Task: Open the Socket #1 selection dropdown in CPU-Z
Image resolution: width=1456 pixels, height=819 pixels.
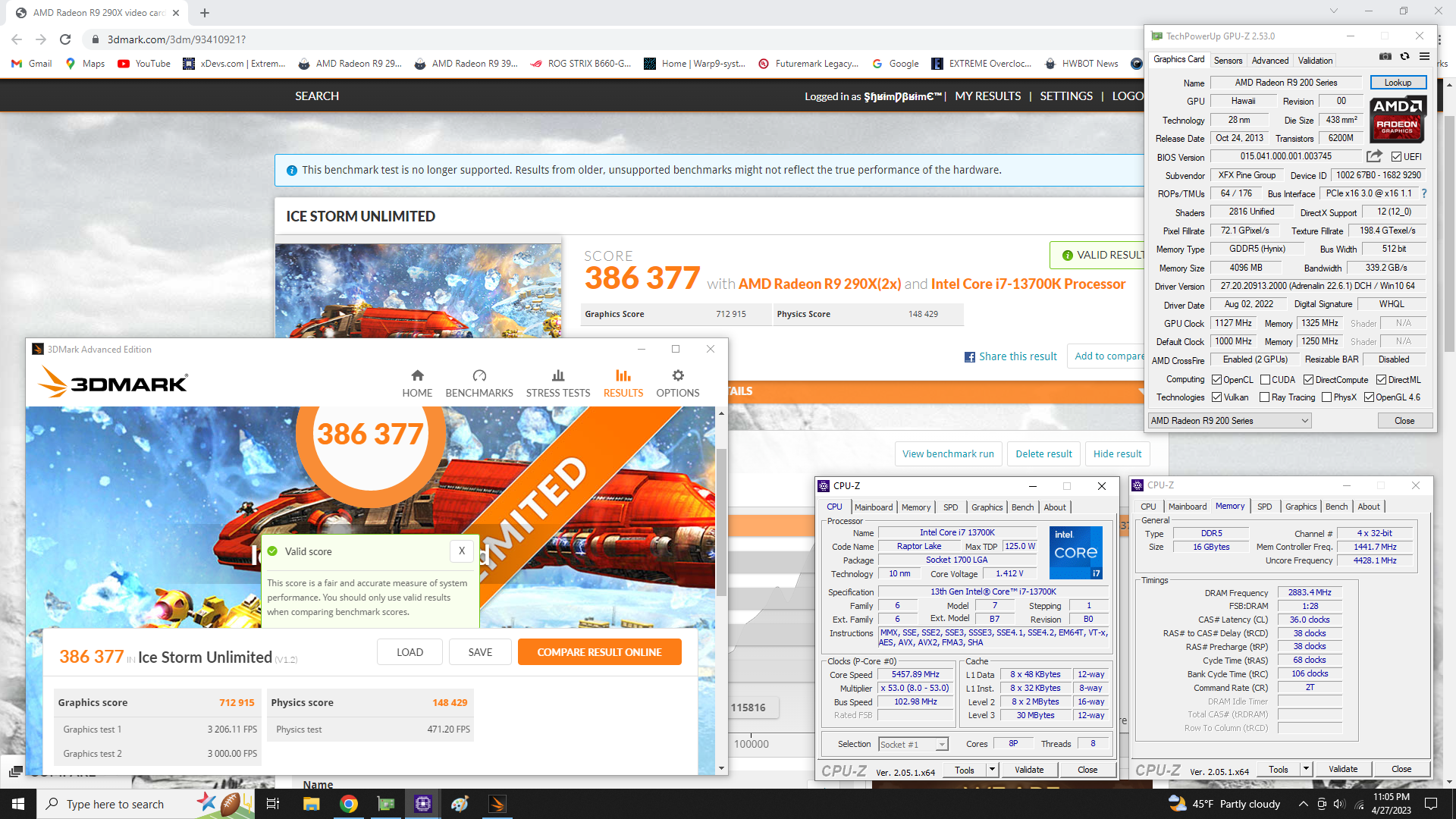Action: tap(913, 745)
